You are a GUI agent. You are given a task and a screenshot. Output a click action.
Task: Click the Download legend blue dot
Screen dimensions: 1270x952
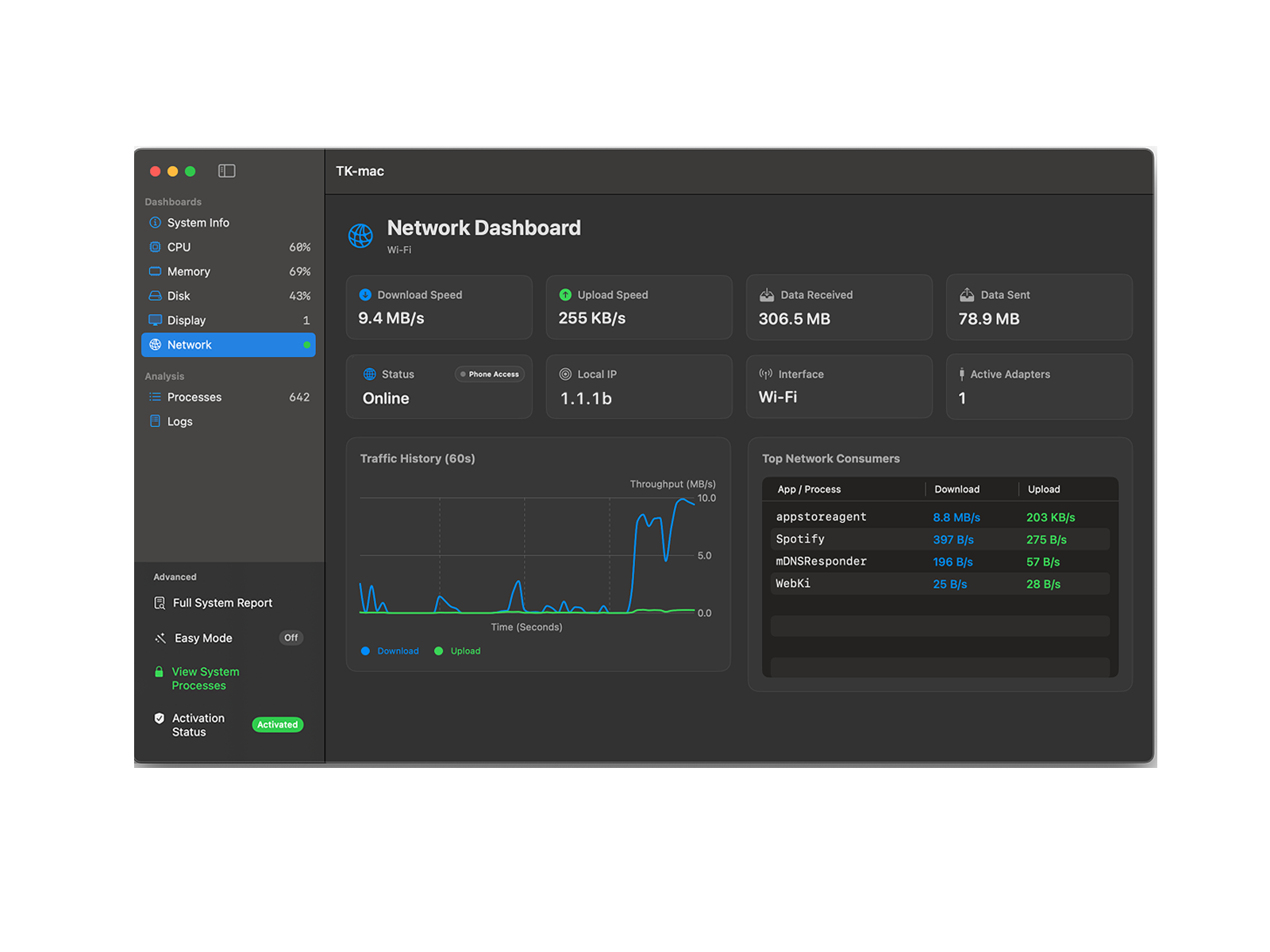pyautogui.click(x=365, y=651)
